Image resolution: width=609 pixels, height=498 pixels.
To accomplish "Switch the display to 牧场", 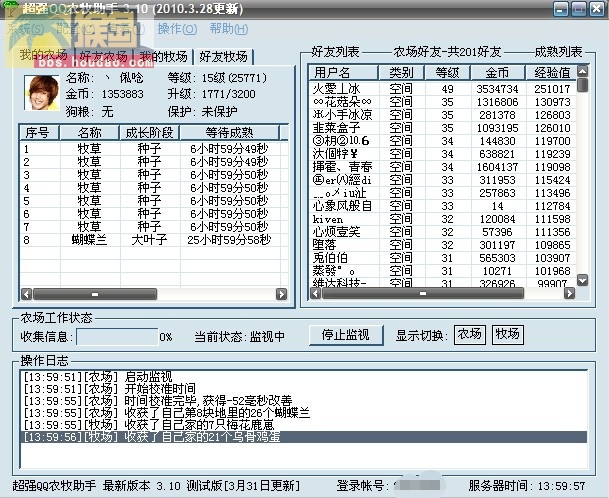I will click(x=508, y=334).
